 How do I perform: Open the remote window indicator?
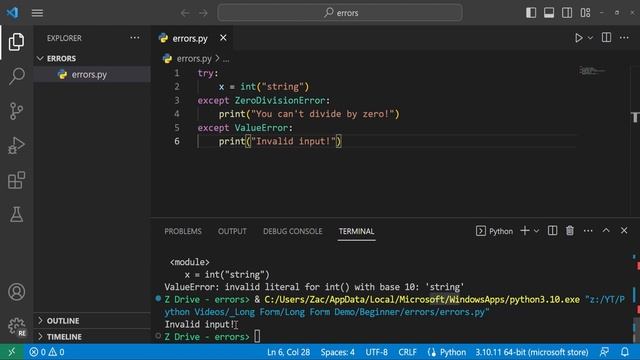click(x=11, y=352)
